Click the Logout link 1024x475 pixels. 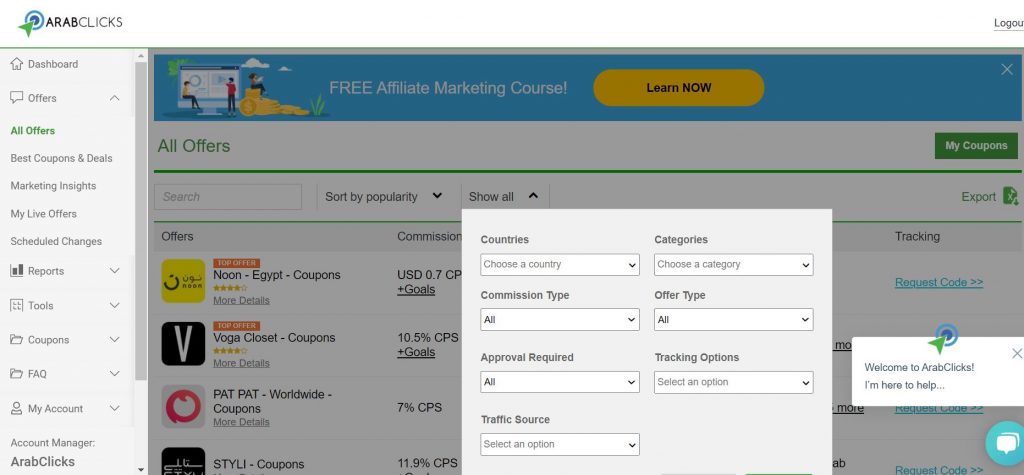point(1008,23)
